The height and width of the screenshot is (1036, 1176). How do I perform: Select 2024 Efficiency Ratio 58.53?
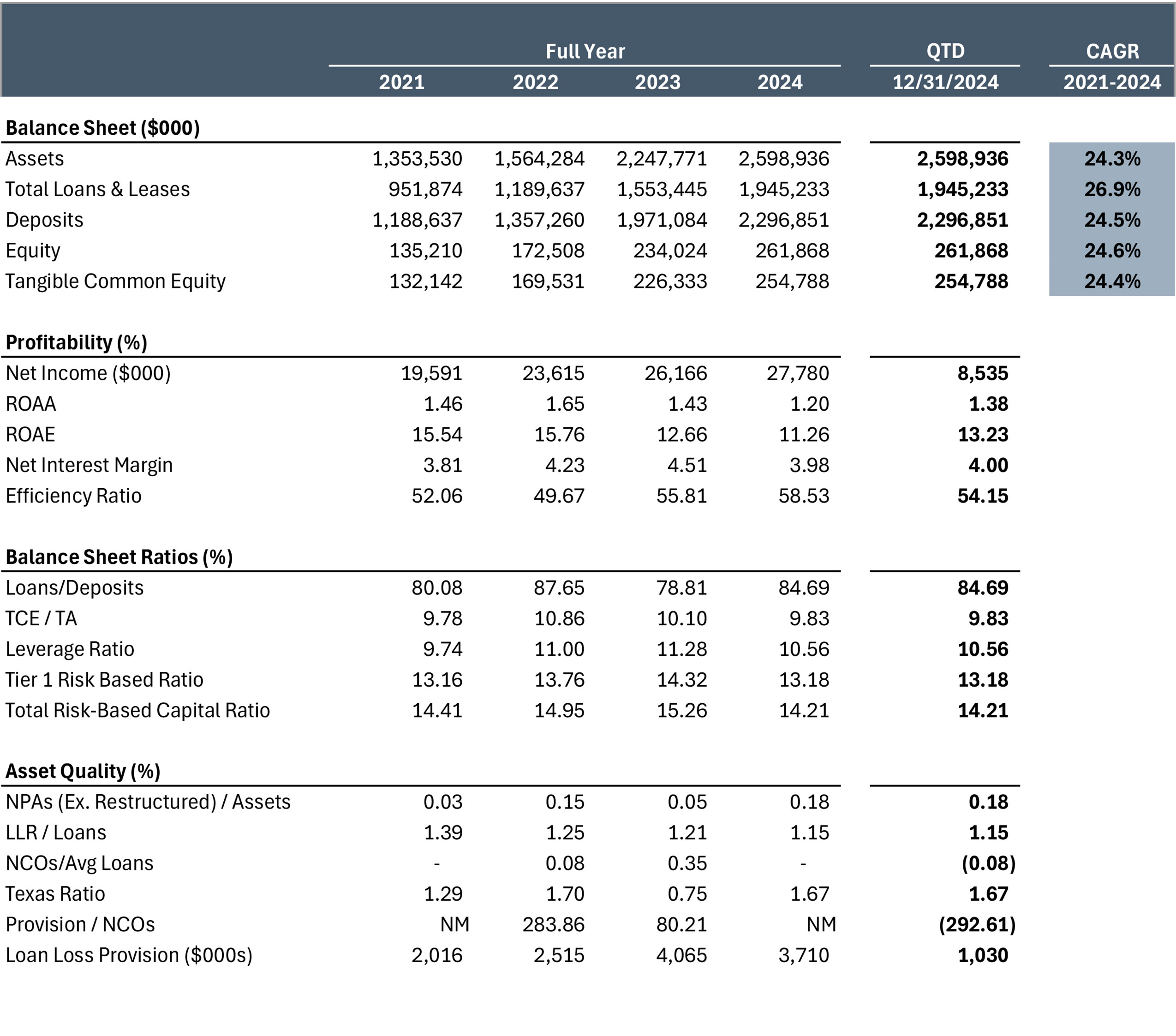[804, 496]
